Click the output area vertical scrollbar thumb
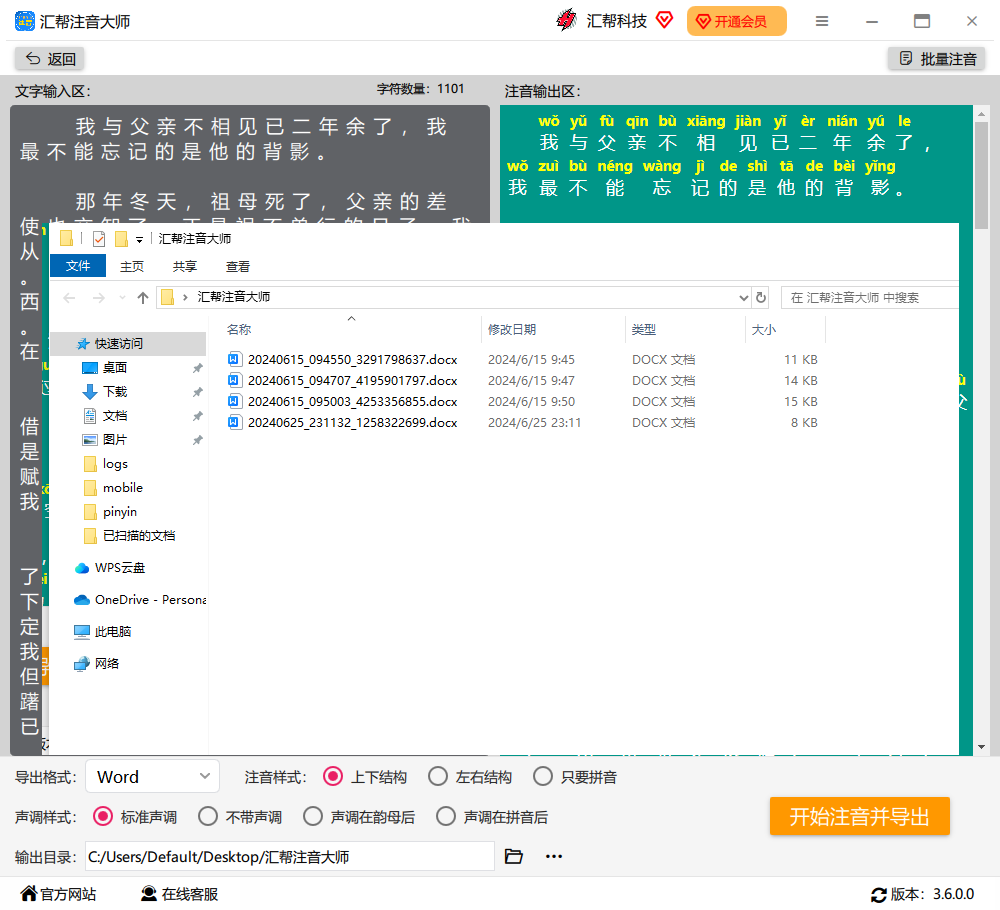The width and height of the screenshot is (1000, 910). point(981,175)
